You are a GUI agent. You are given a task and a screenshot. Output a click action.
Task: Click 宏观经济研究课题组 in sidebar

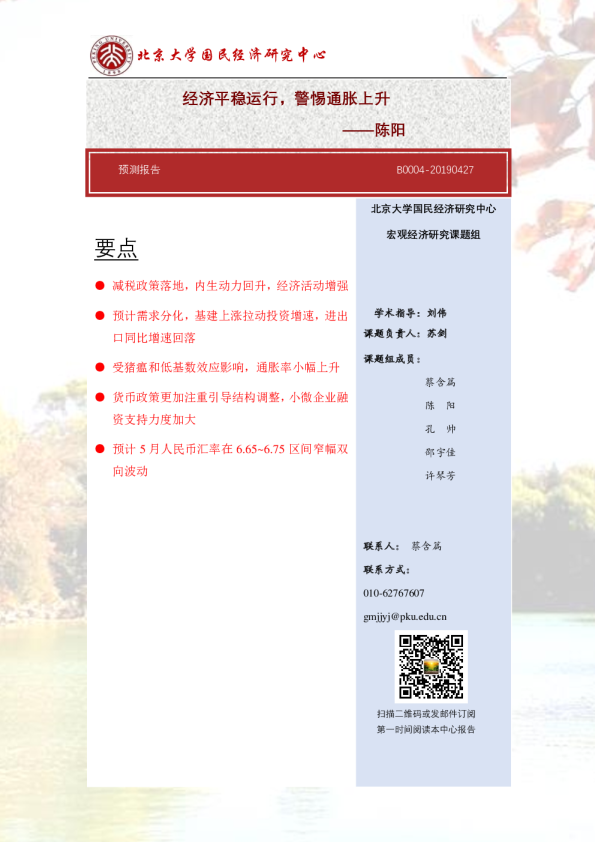[x=433, y=235]
